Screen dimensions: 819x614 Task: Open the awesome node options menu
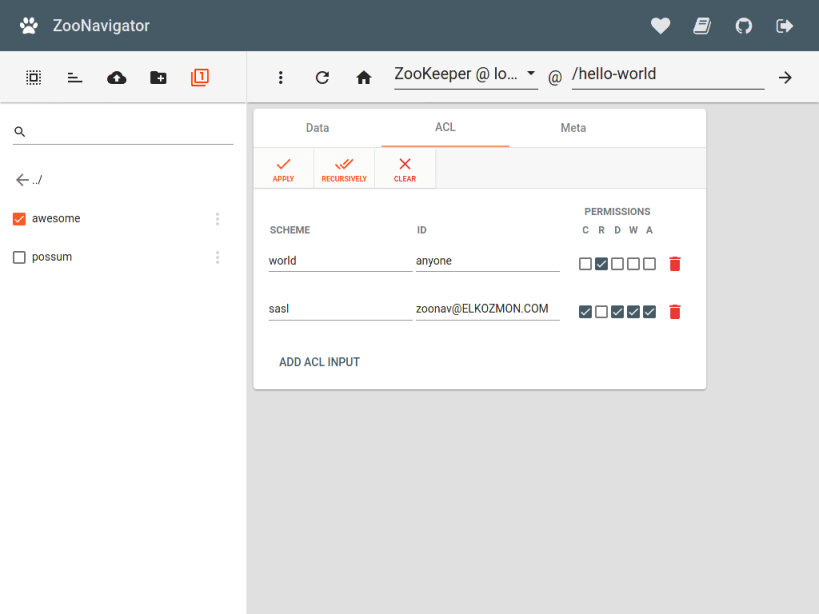point(217,219)
